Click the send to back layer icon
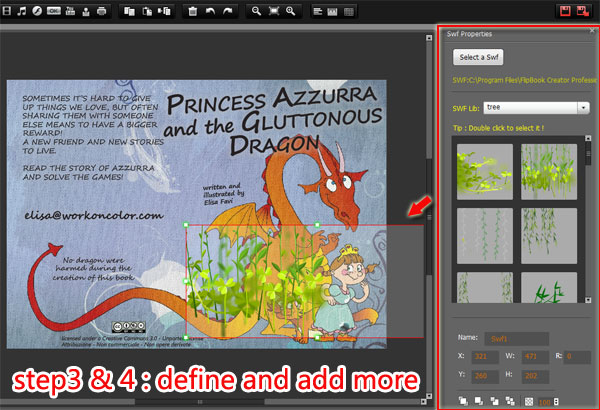This screenshot has height=410, width=600. pos(479,401)
